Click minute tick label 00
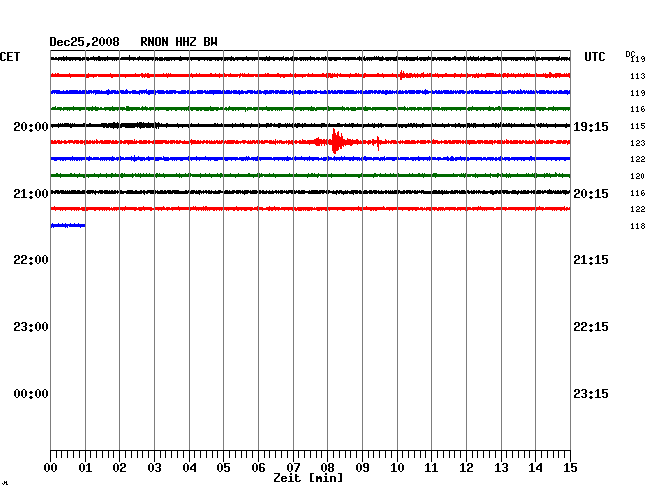The width and height of the screenshot is (650, 494). point(51,468)
